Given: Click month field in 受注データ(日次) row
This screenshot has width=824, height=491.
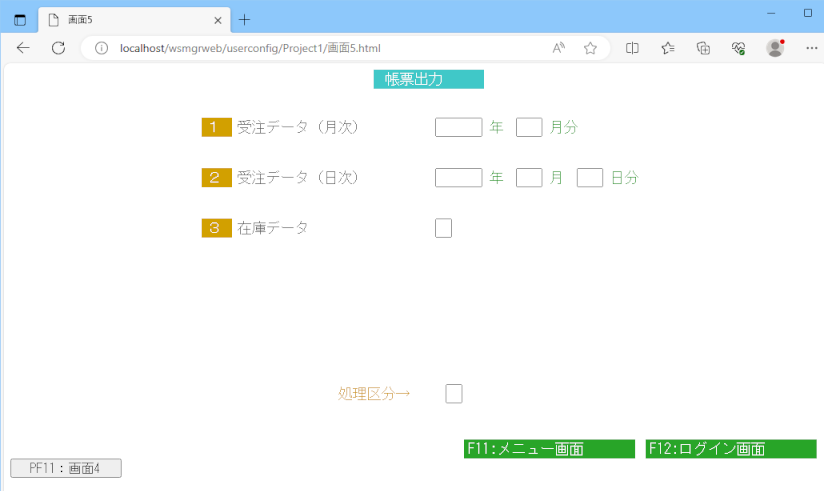Looking at the screenshot, I should click(529, 178).
